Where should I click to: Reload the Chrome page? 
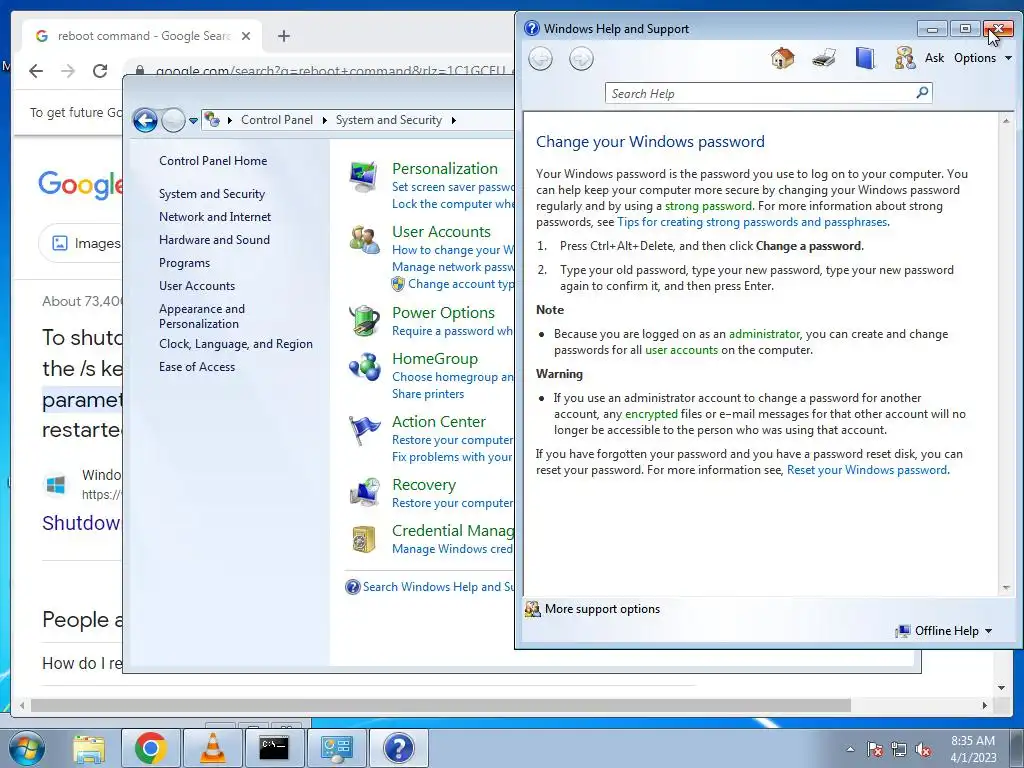tap(100, 71)
